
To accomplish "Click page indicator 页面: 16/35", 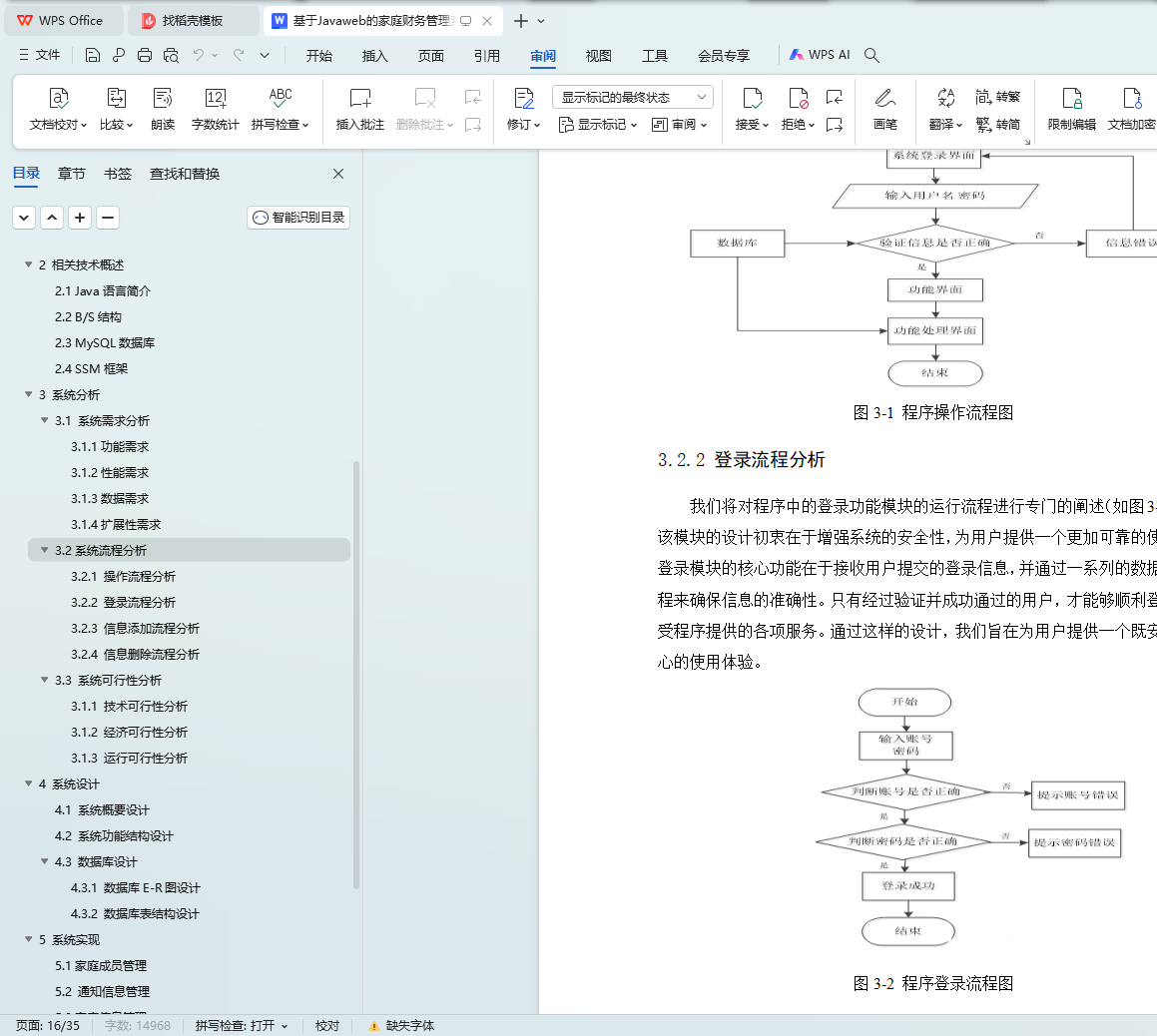I will tap(48, 1026).
